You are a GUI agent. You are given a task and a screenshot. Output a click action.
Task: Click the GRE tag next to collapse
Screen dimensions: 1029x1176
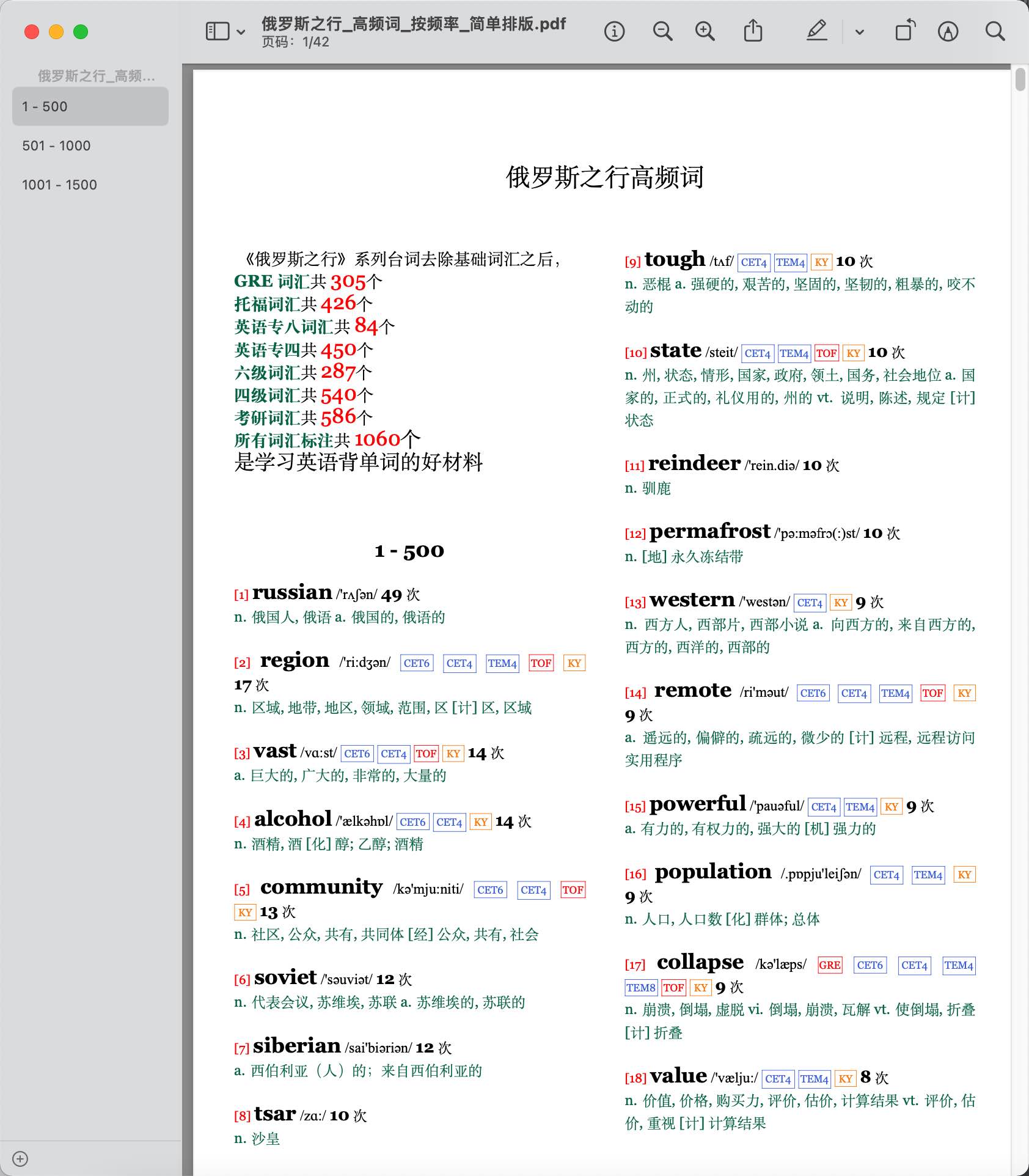[830, 966]
